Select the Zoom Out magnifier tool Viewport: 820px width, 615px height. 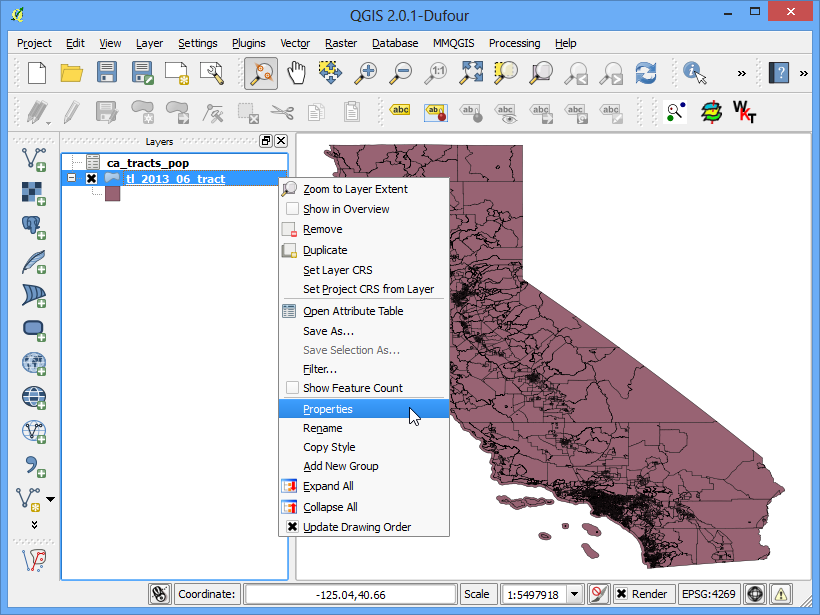401,73
